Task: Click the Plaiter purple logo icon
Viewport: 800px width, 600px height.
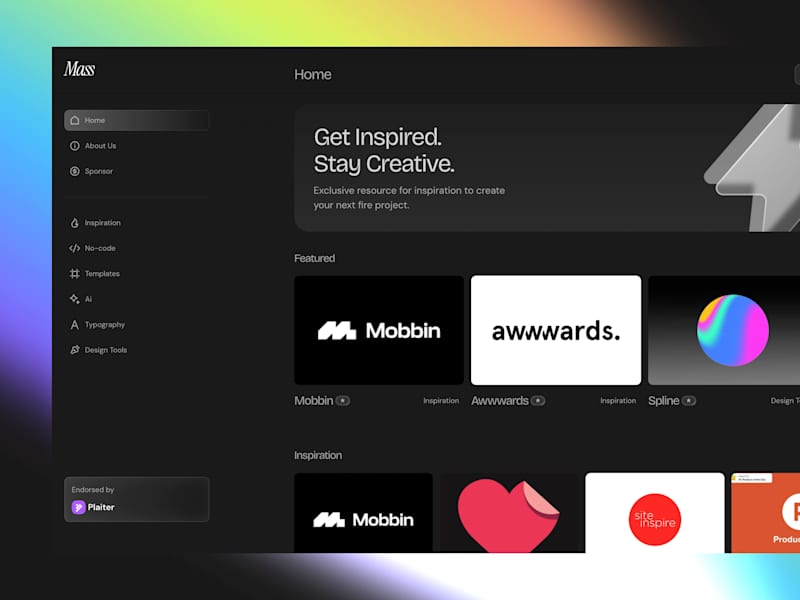Action: (x=78, y=507)
